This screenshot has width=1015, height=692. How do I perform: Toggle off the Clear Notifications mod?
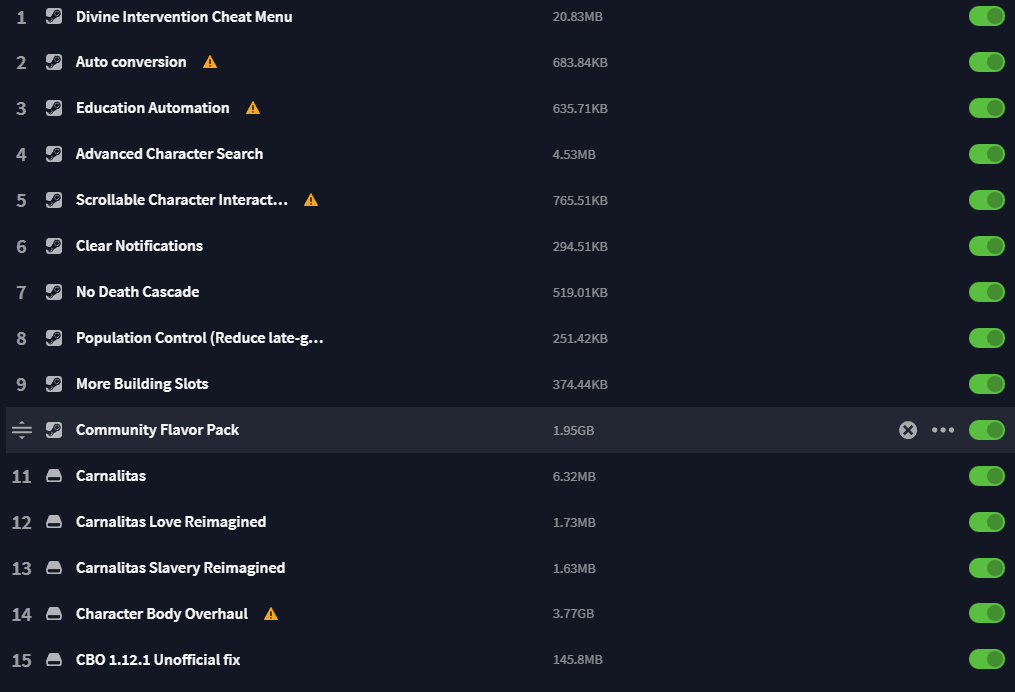tap(986, 246)
